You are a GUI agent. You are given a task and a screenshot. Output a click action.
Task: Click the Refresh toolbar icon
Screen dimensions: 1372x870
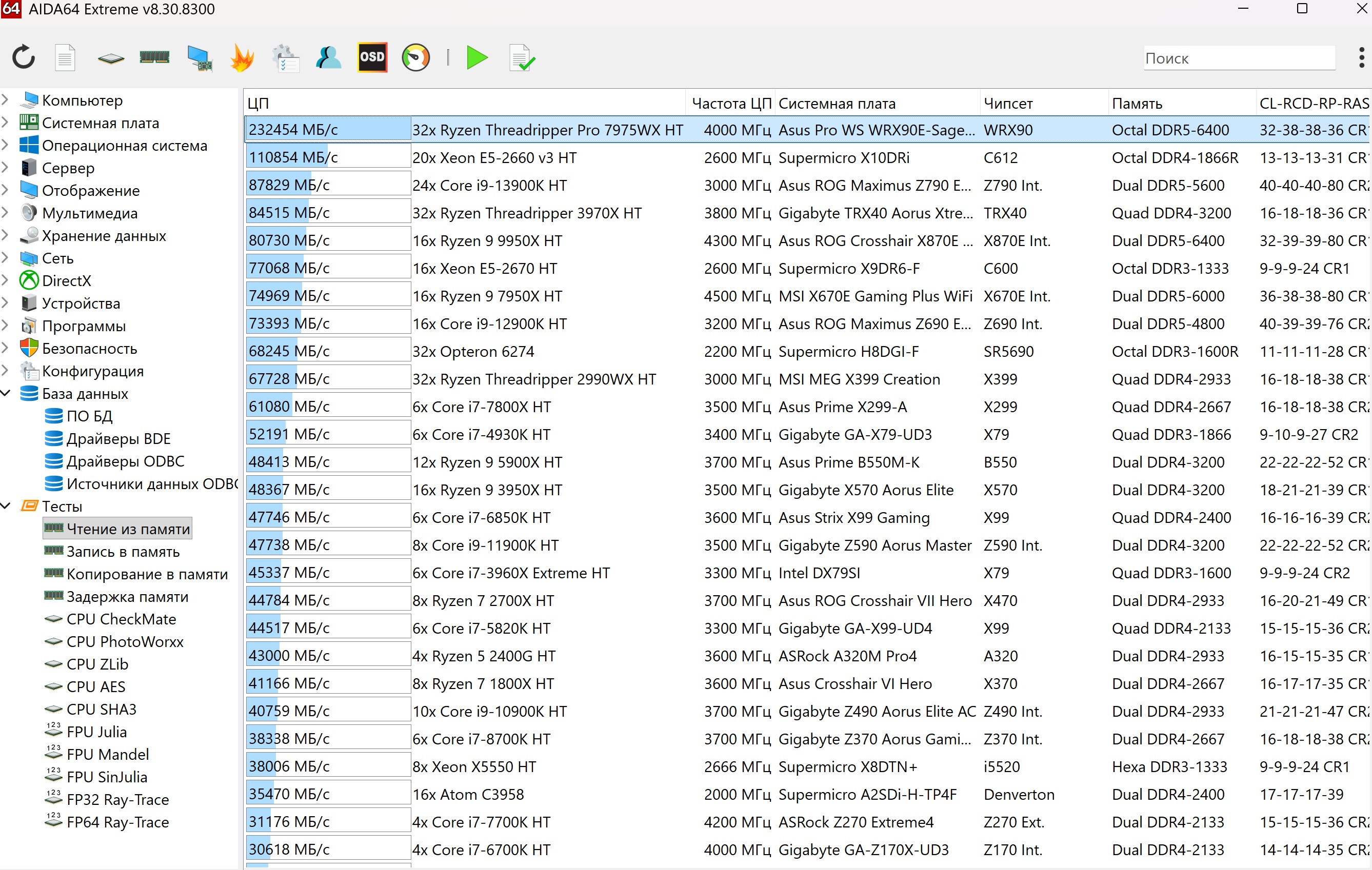24,57
